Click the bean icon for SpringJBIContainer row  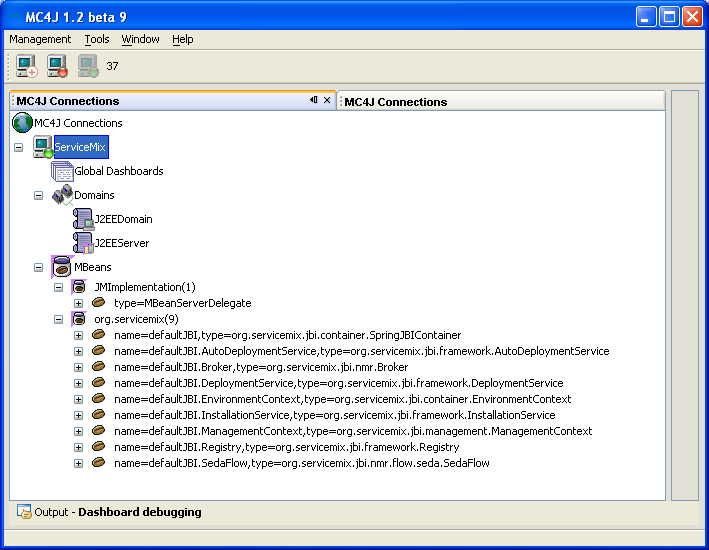coord(98,334)
